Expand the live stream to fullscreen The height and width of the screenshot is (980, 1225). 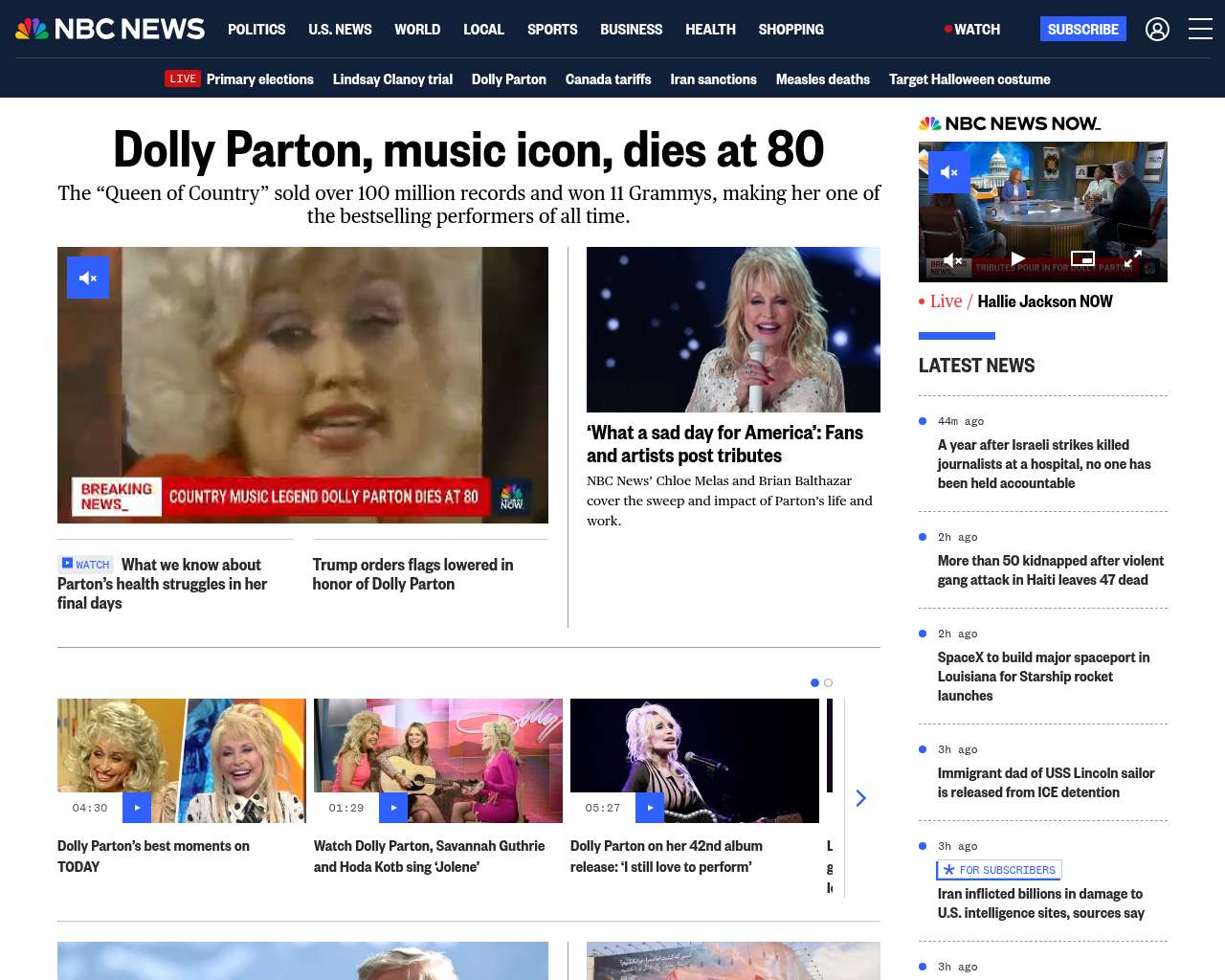click(1132, 259)
